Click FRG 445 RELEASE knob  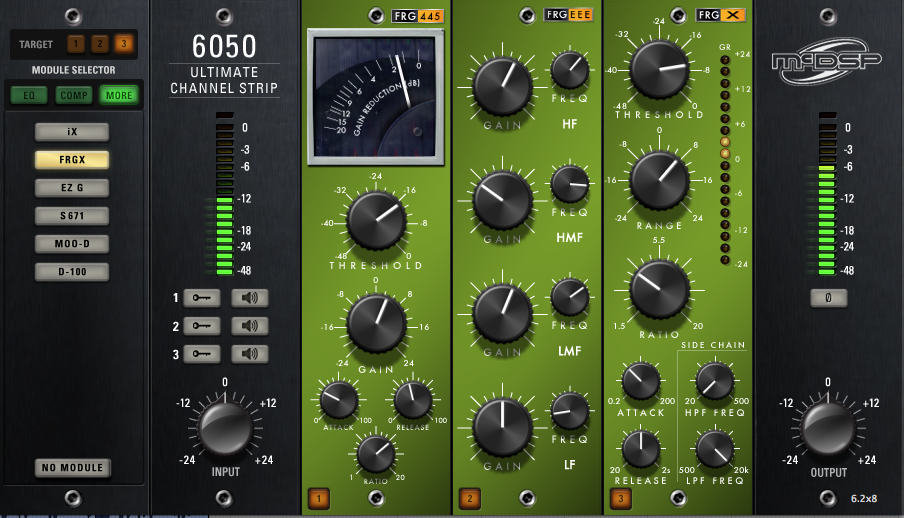coord(413,399)
